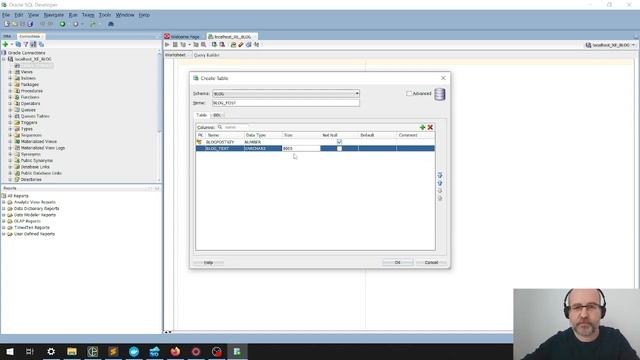Click the eraser Clear icon in worksheet toolbar
Viewport: 640px width, 360px height.
tap(241, 44)
